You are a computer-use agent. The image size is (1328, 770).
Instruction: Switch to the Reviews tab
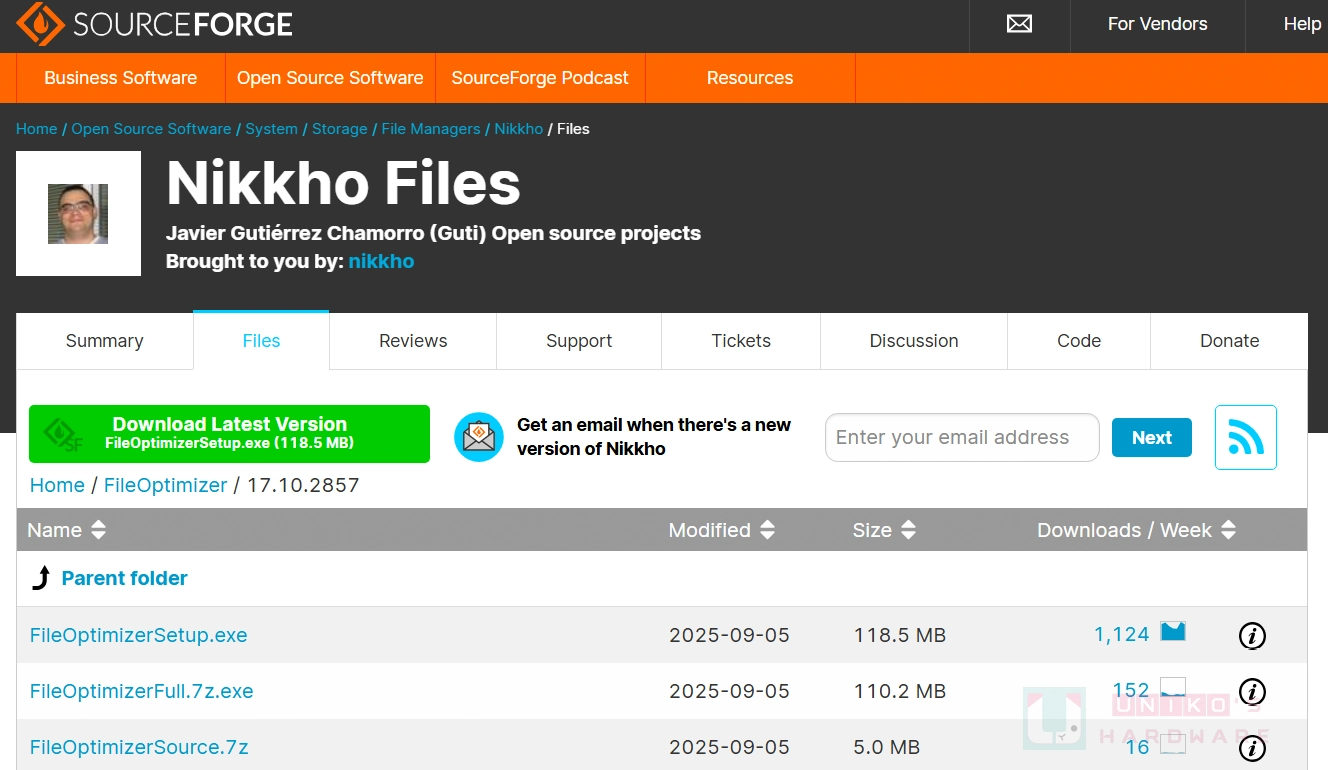pyautogui.click(x=413, y=341)
